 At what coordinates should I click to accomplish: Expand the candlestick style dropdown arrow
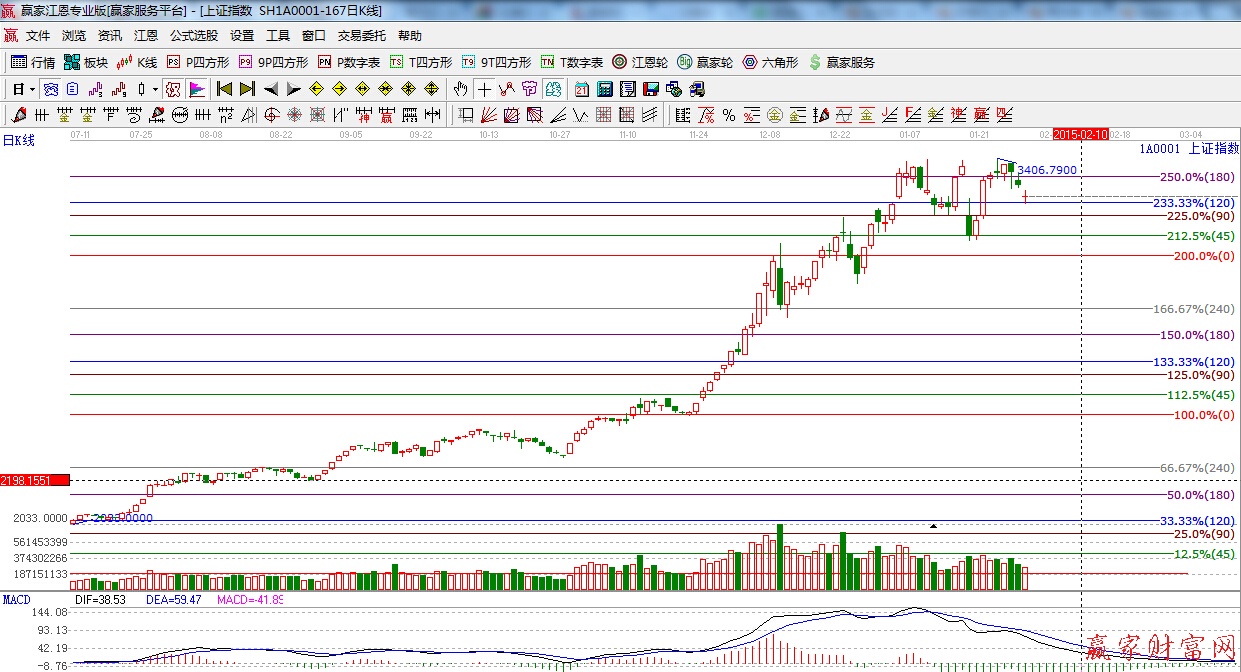pyautogui.click(x=155, y=89)
